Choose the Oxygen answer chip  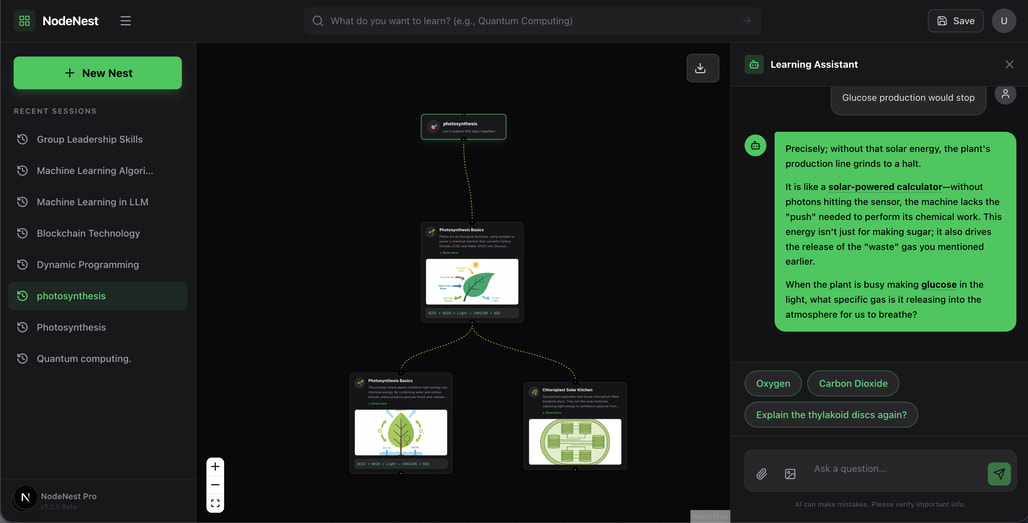(773, 383)
